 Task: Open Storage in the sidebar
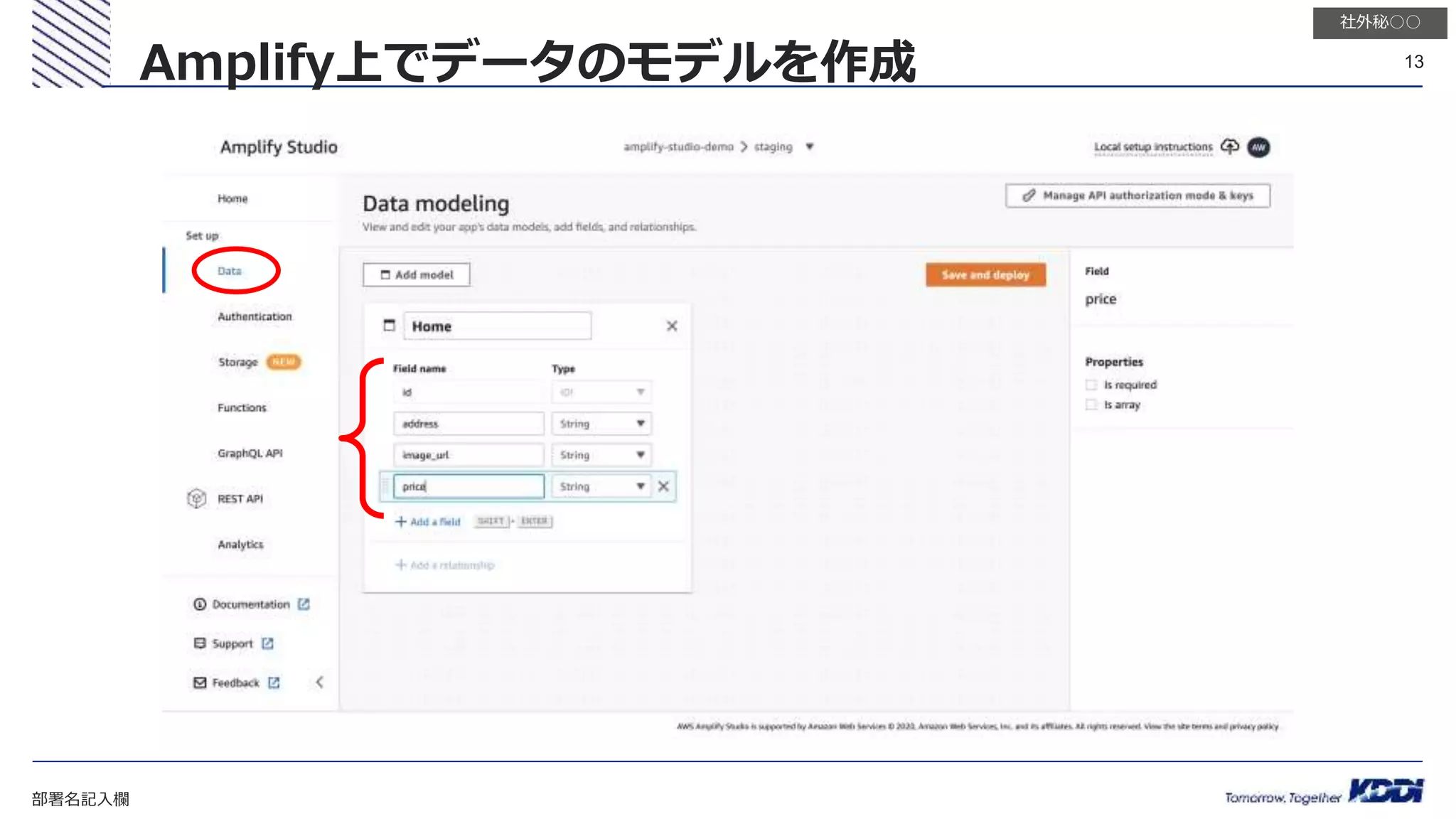[237, 363]
